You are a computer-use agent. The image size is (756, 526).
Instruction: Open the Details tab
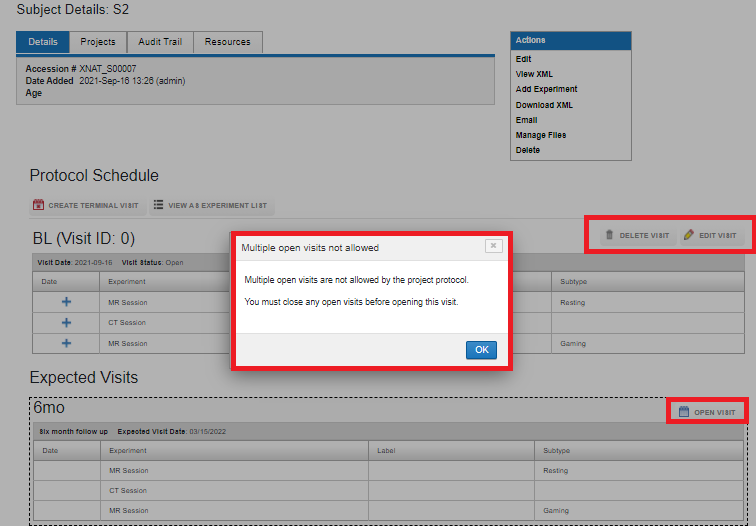pos(43,42)
